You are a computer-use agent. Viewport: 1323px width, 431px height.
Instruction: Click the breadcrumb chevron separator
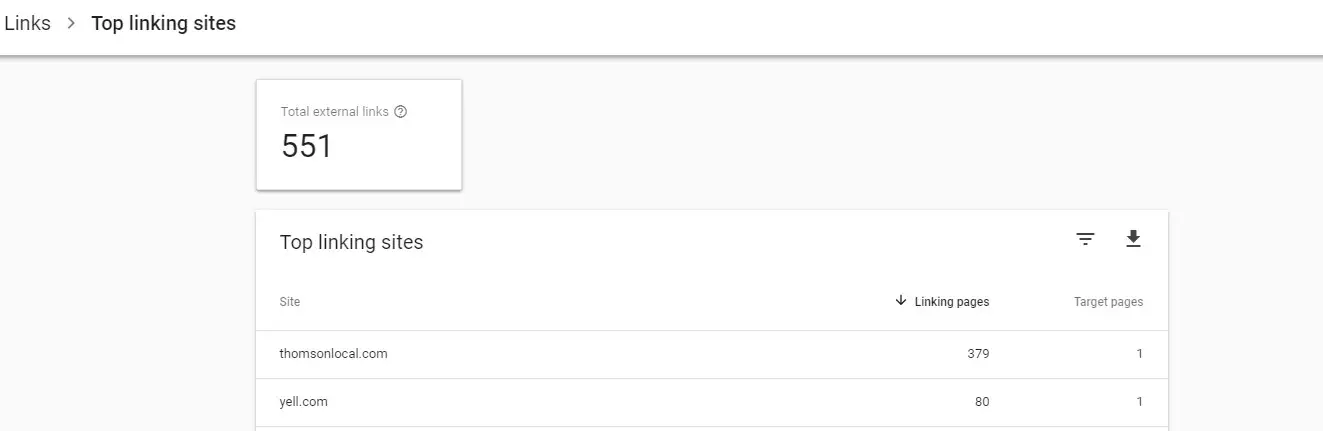coord(71,23)
